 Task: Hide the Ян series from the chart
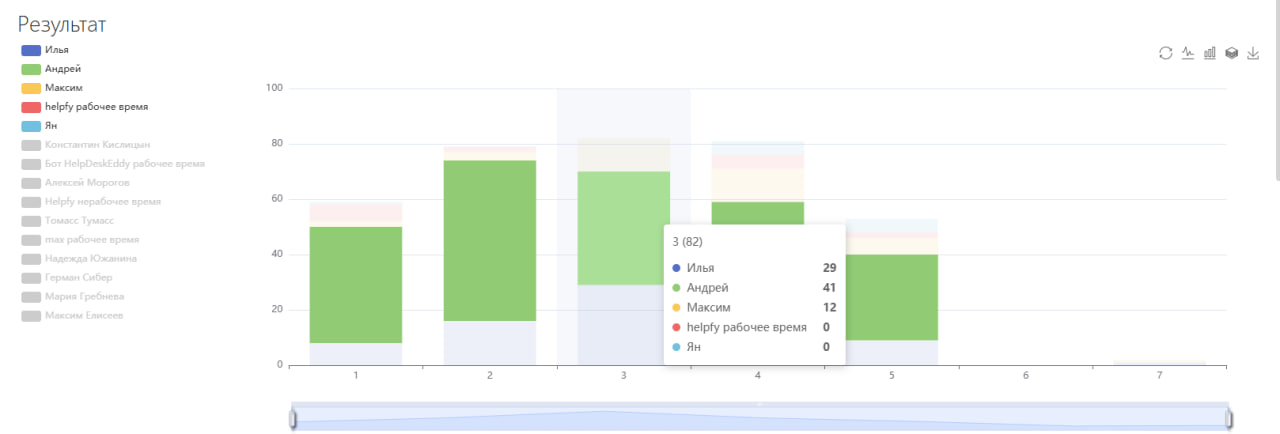coord(31,126)
